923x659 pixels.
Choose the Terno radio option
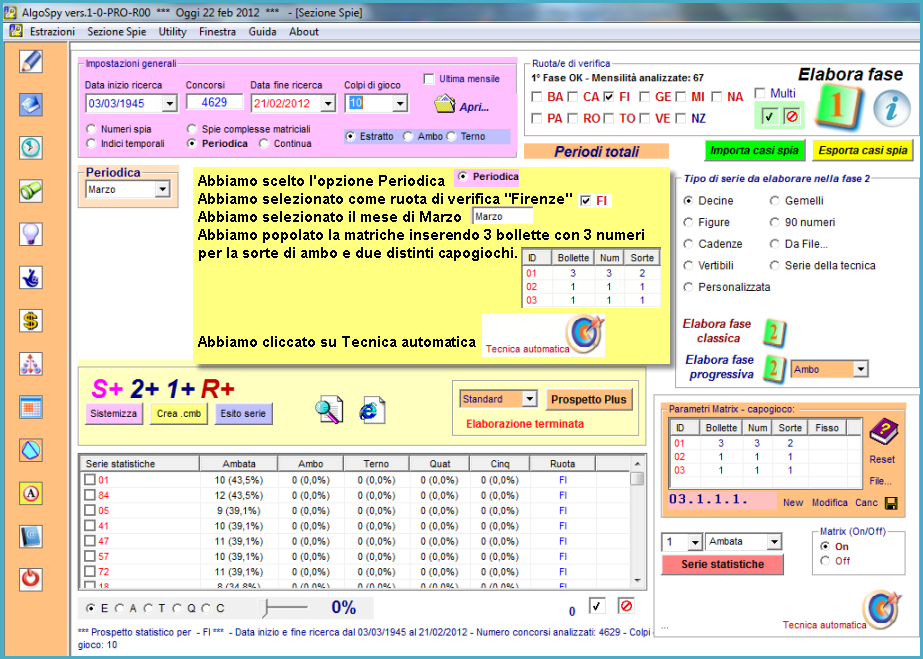451,137
